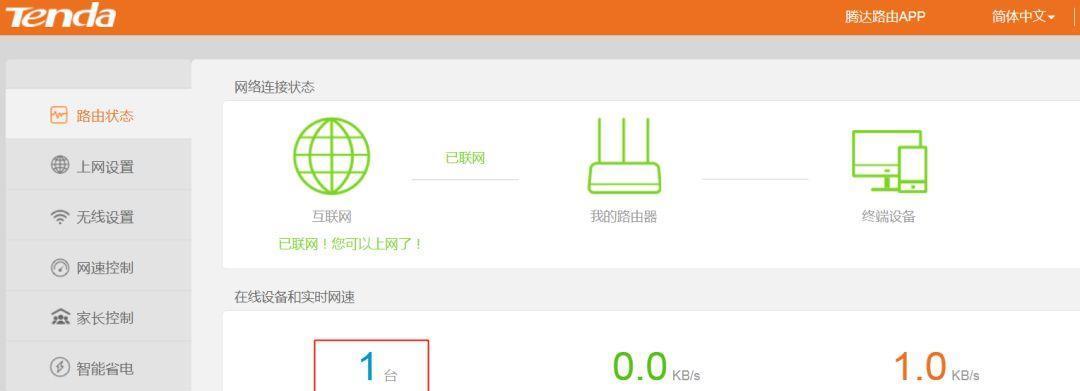This screenshot has height=391, width=1080.
Task: Click the 终端设备 label
Action: pos(889,216)
